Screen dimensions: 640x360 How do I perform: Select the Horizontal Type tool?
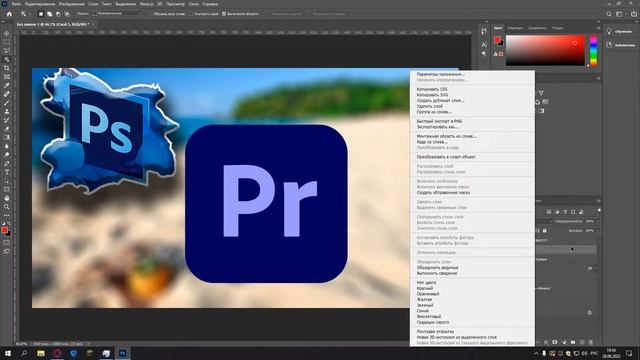tap(7, 172)
